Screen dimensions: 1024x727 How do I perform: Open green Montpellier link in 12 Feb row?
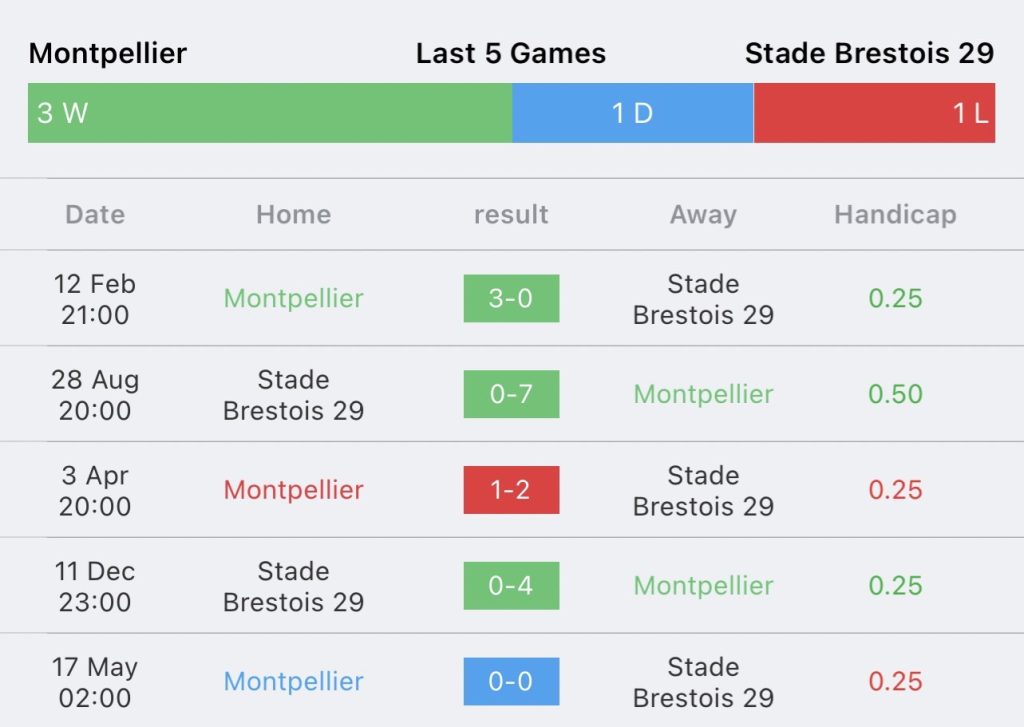294,299
